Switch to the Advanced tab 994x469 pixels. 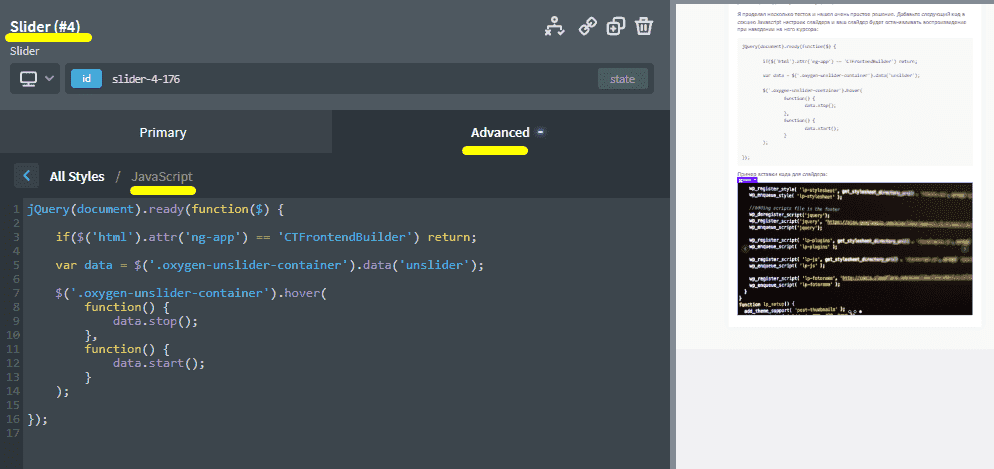[x=500, y=132]
